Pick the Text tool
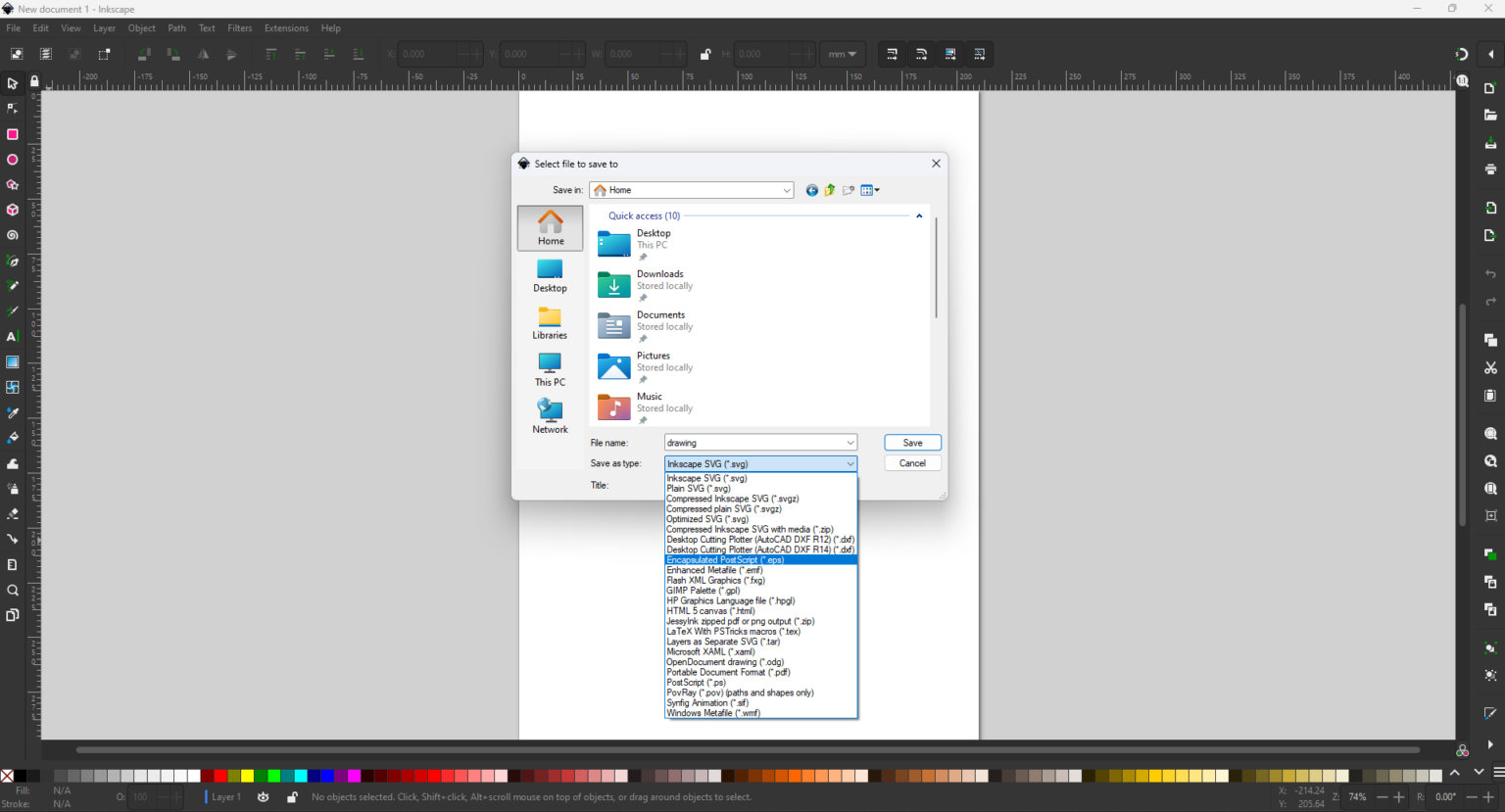Viewport: 1505px width, 812px height. [12, 337]
